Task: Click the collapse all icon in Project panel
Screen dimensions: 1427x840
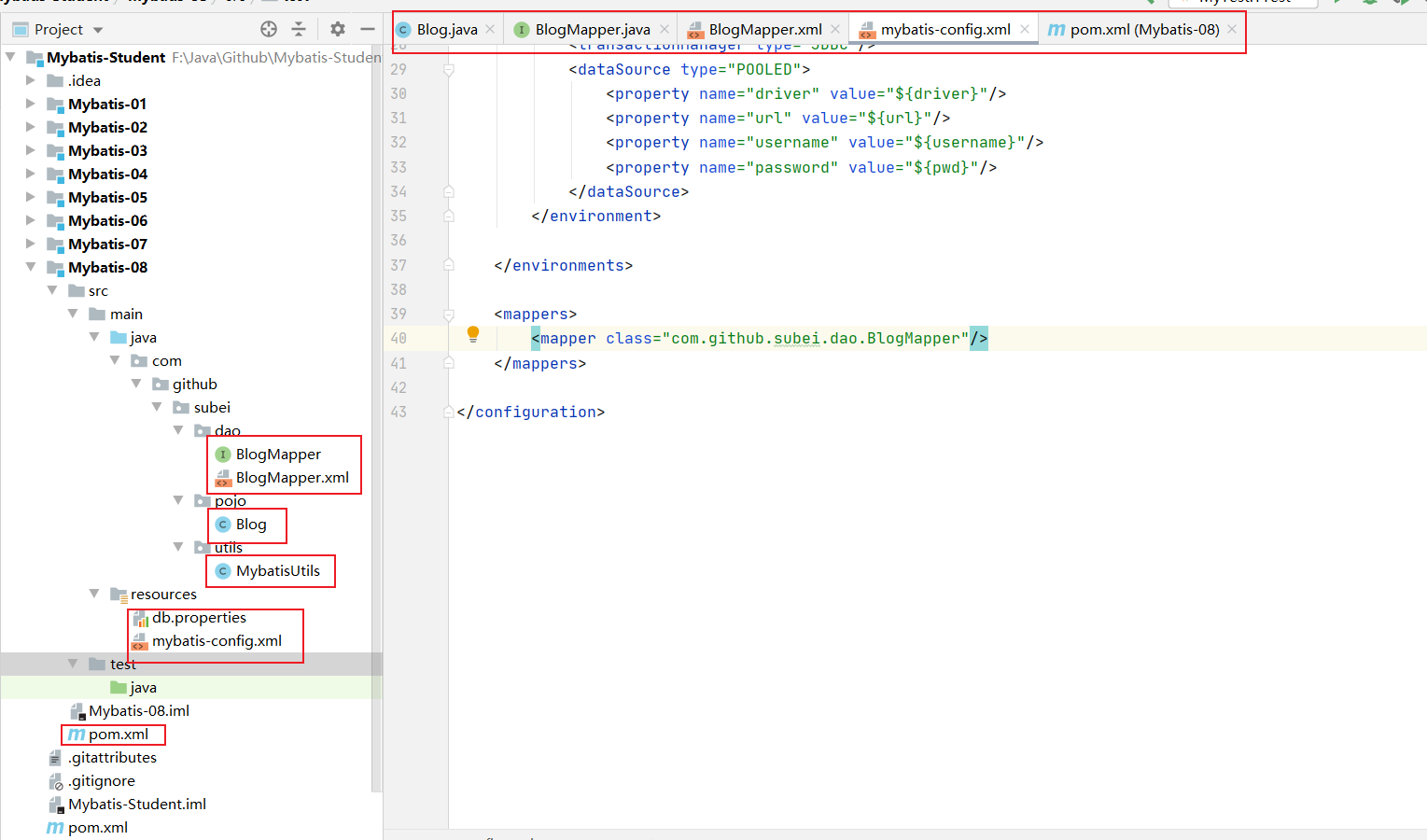Action: [x=299, y=29]
